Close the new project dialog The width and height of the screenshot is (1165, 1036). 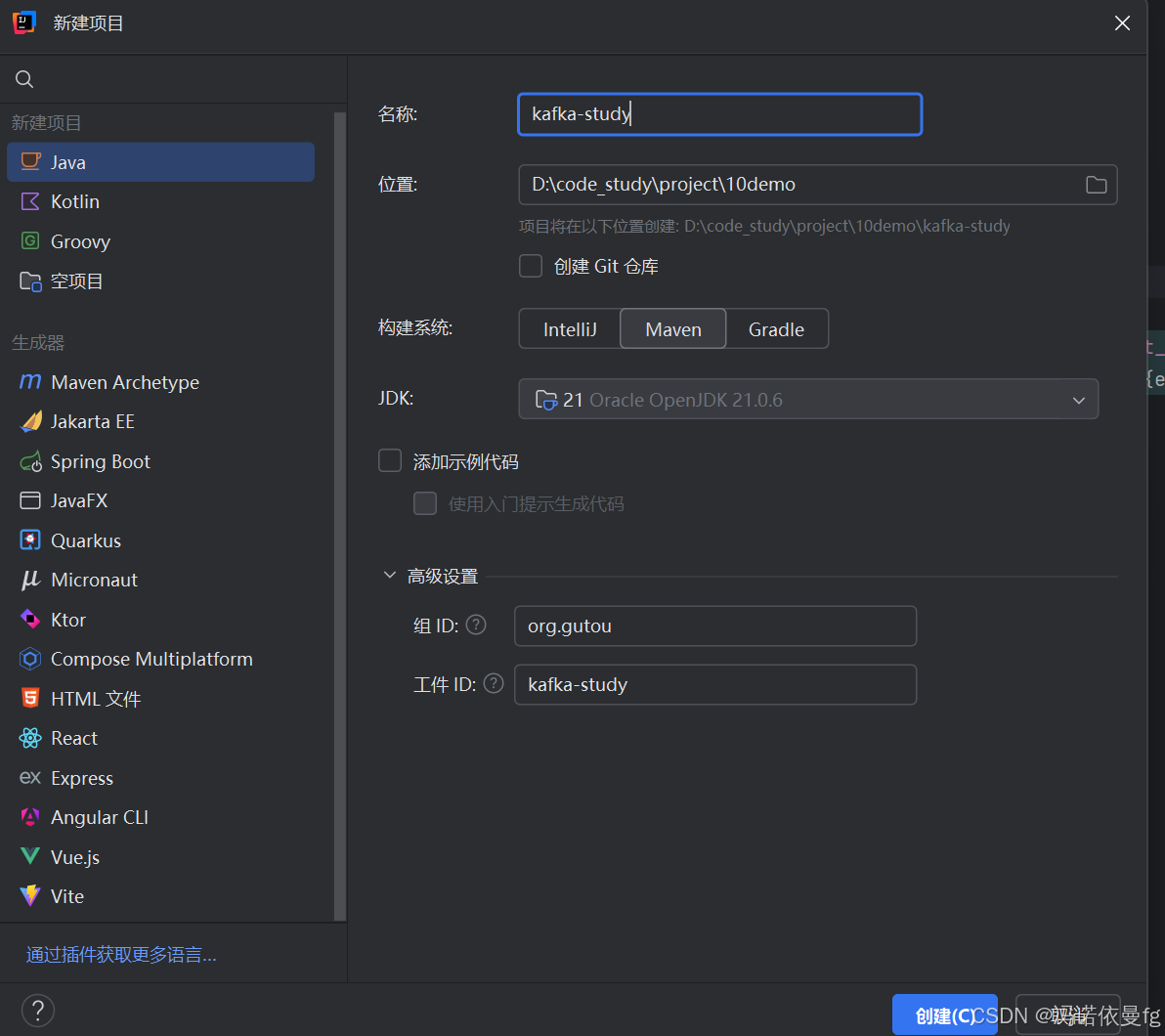pyautogui.click(x=1122, y=23)
